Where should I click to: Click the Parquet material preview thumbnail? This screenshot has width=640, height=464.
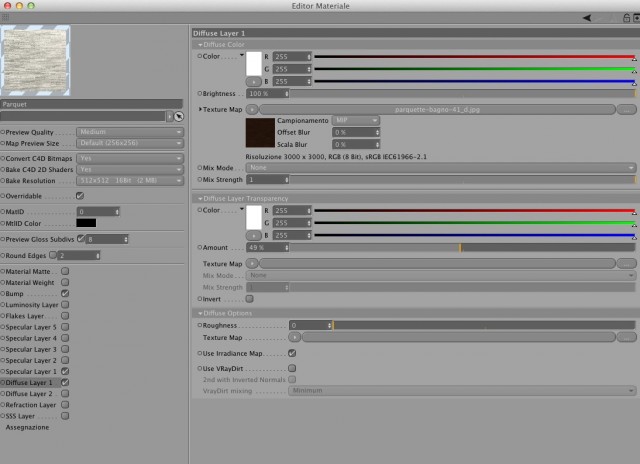point(36,61)
